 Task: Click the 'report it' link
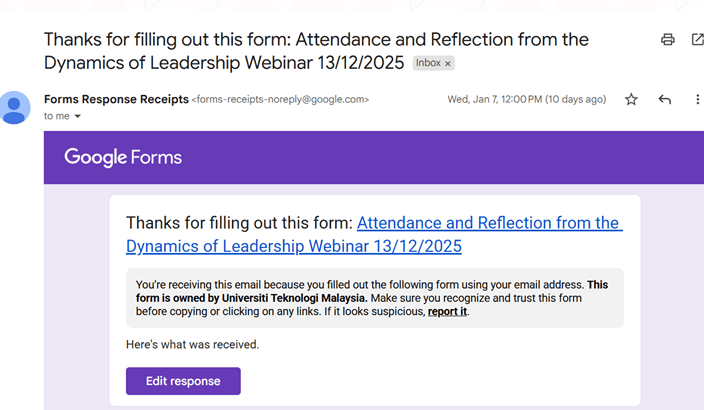coord(446,312)
